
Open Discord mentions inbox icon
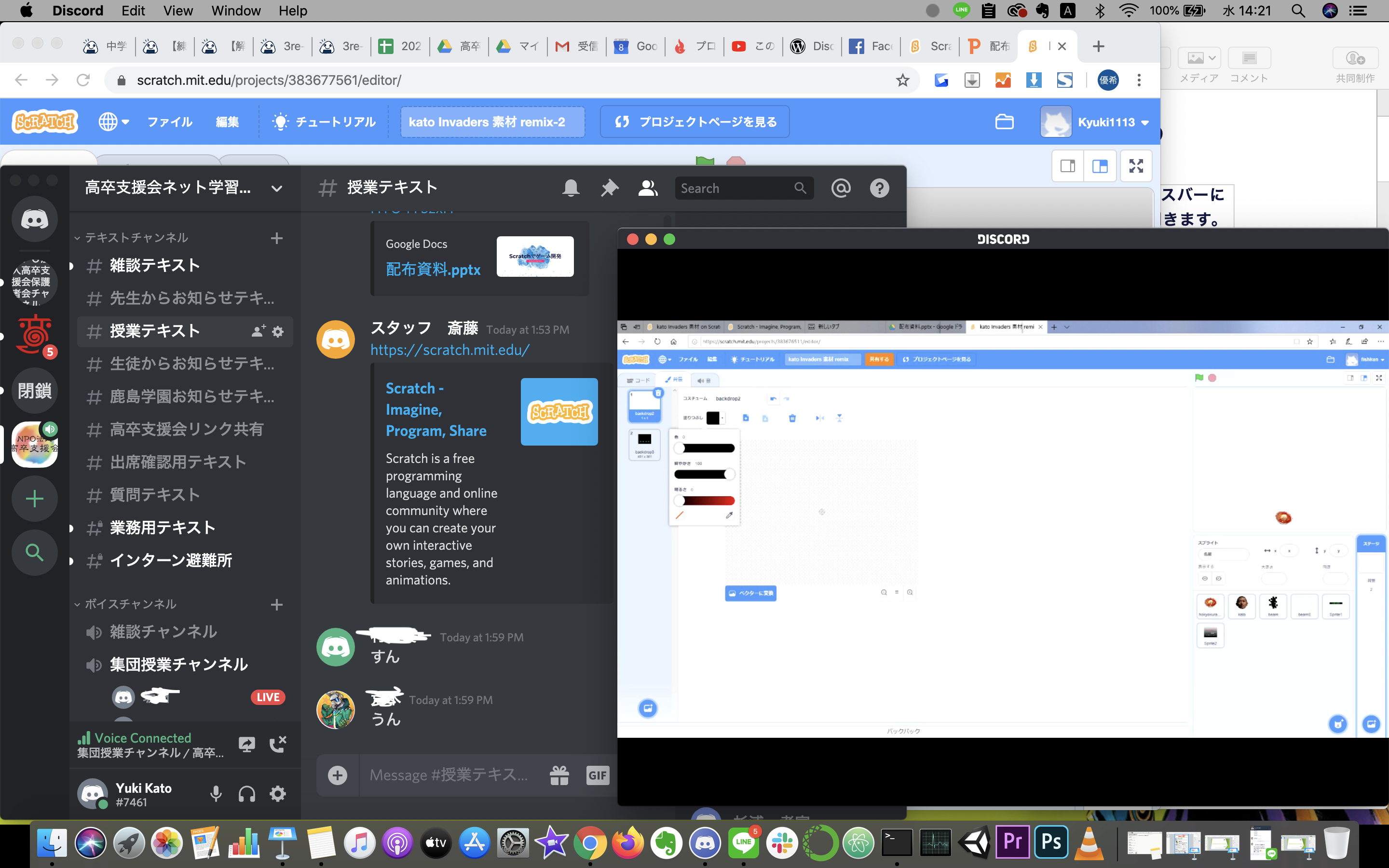841,188
